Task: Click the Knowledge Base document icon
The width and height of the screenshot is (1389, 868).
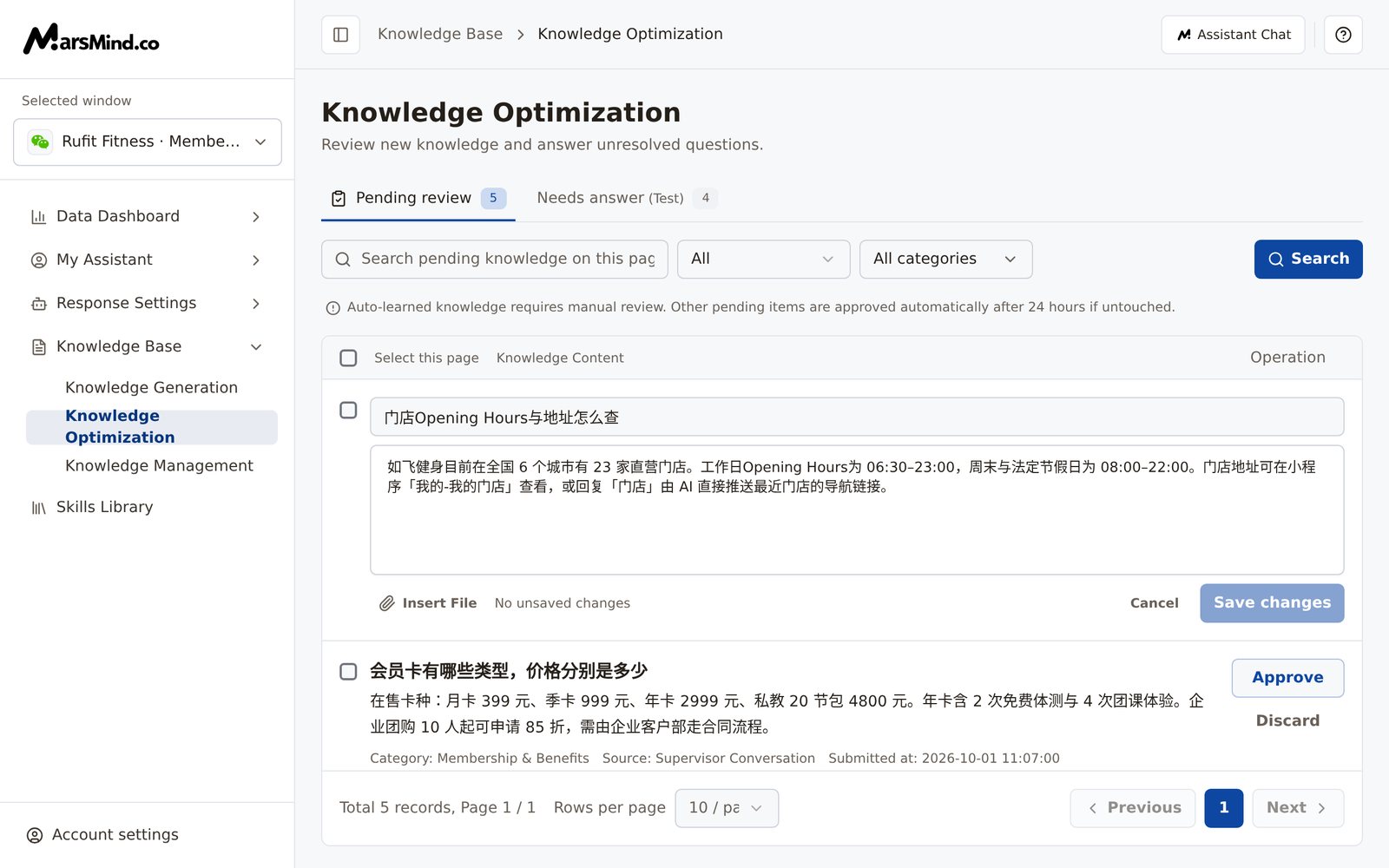Action: coord(39,347)
